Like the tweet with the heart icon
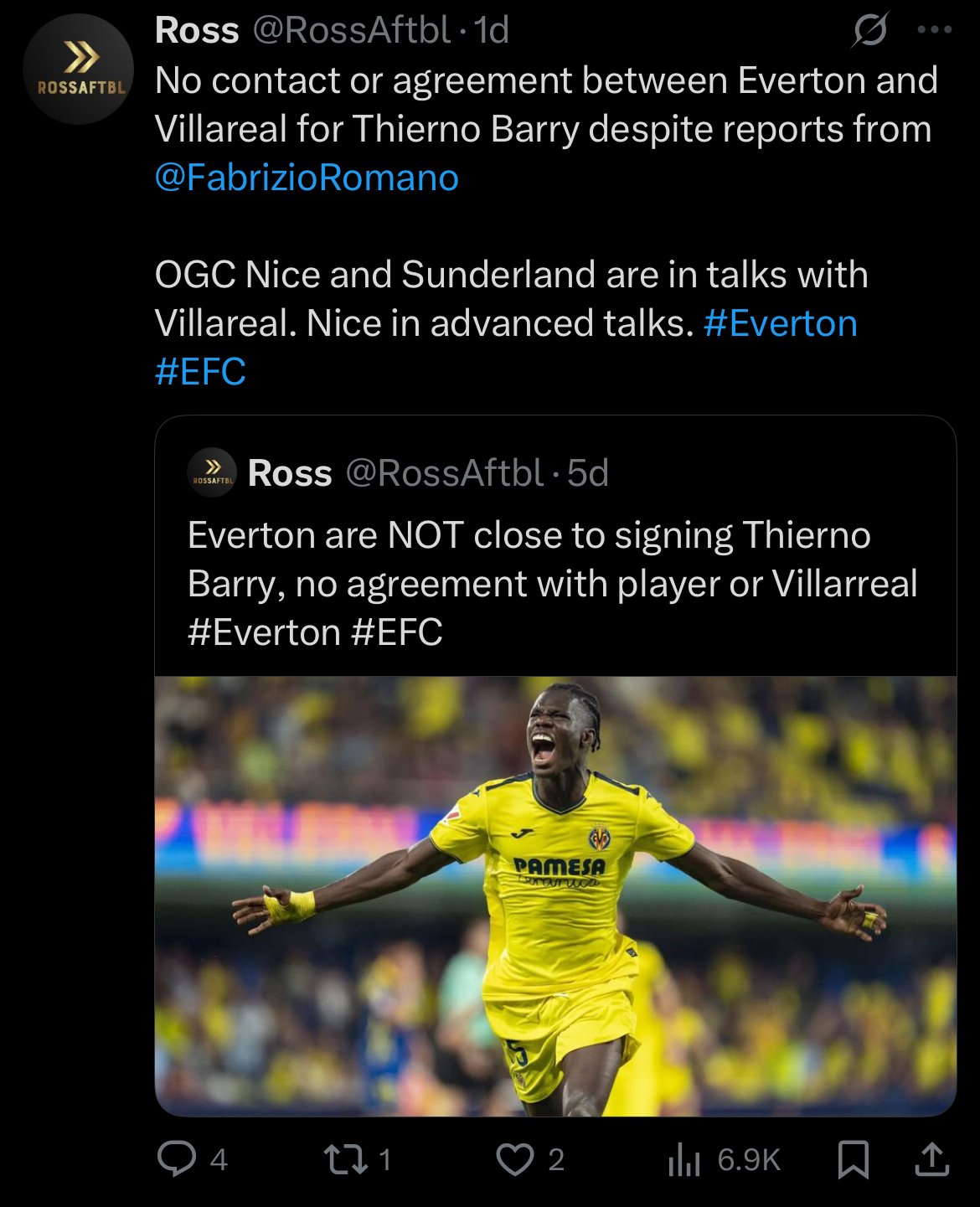980x1207 pixels. (x=515, y=1159)
